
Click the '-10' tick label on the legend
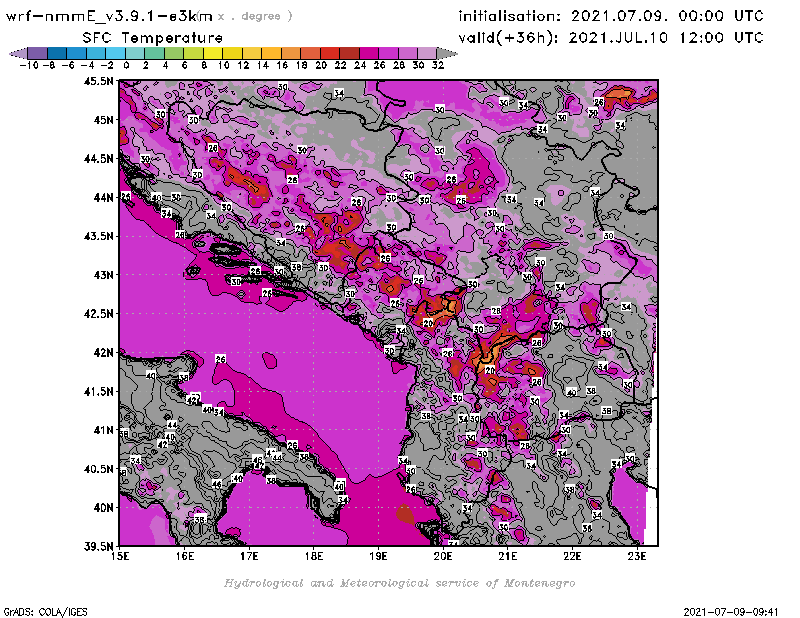pyautogui.click(x=29, y=65)
